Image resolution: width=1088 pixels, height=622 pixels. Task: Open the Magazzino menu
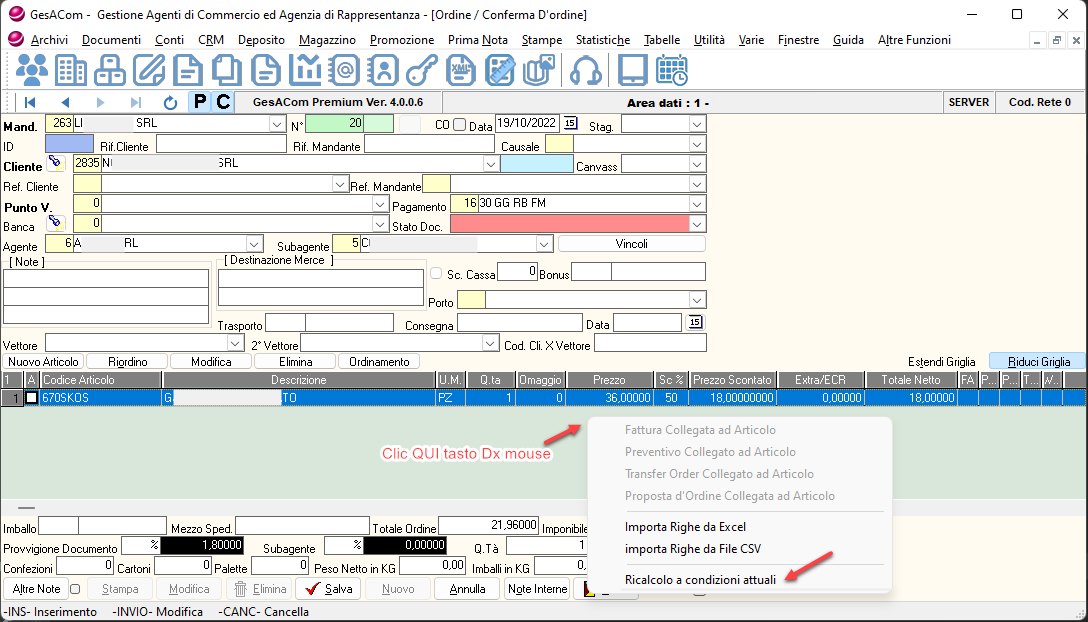click(328, 40)
